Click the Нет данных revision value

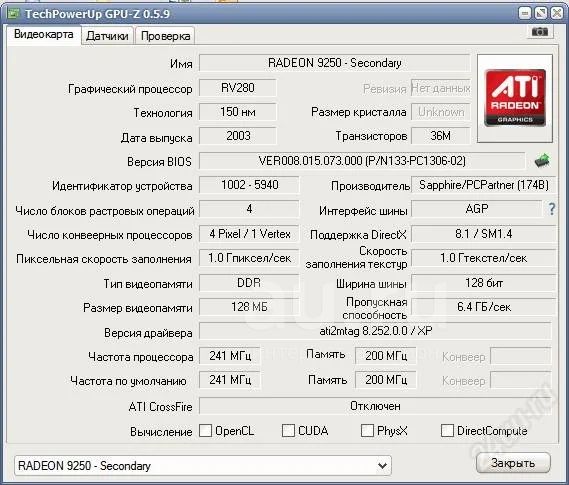click(441, 88)
